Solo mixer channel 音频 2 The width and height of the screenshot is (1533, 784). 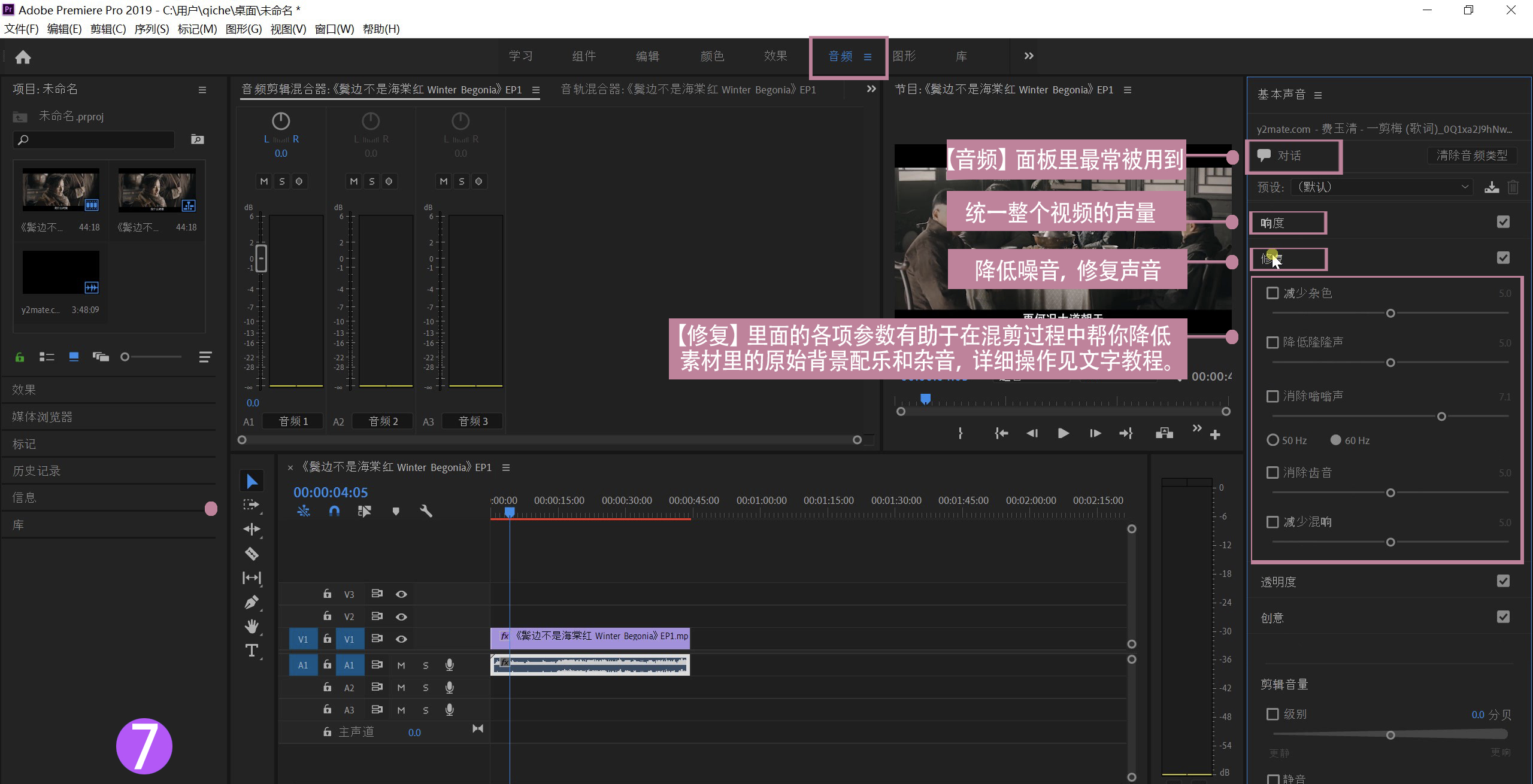point(371,181)
